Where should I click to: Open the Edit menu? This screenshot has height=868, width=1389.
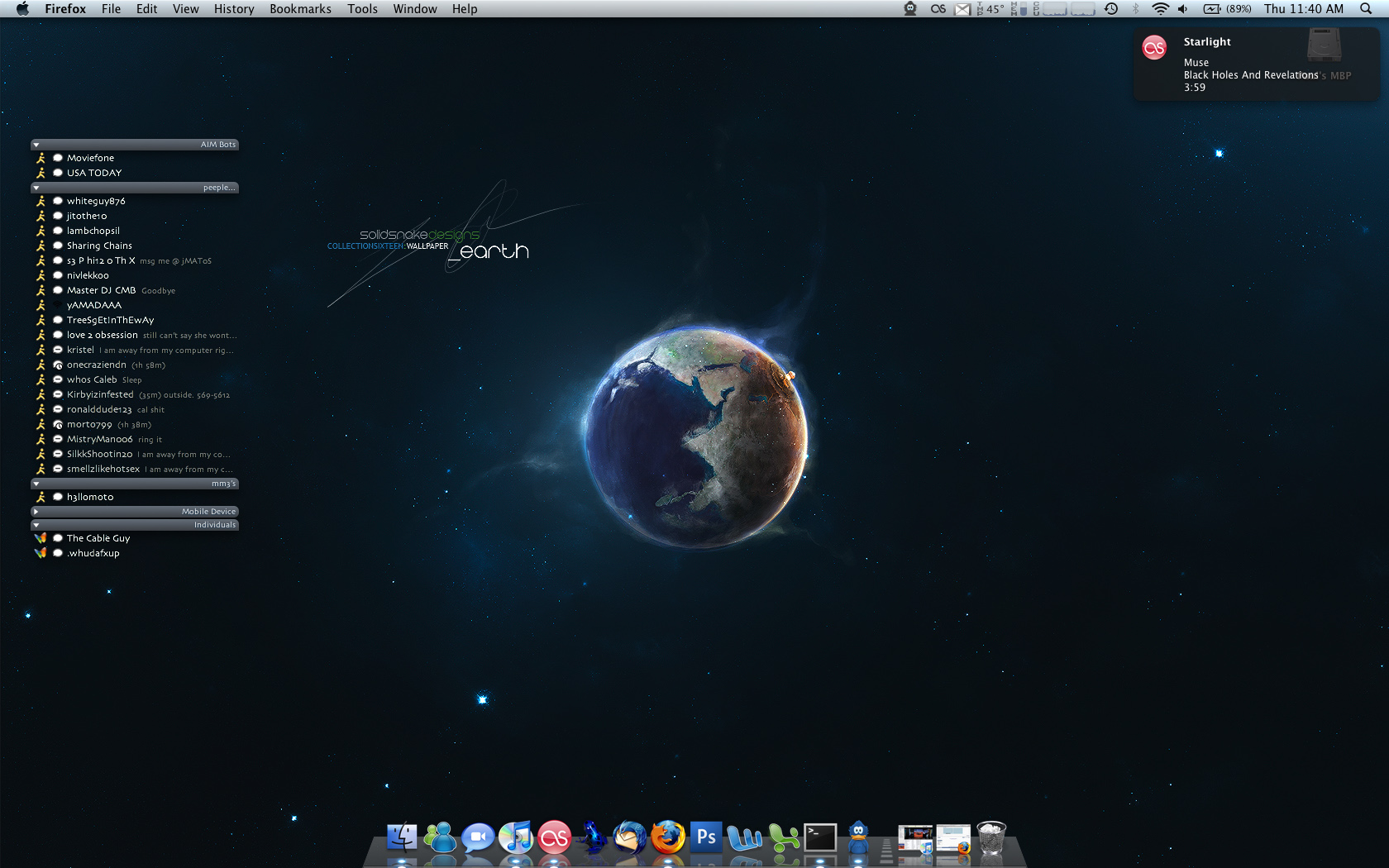(x=147, y=8)
